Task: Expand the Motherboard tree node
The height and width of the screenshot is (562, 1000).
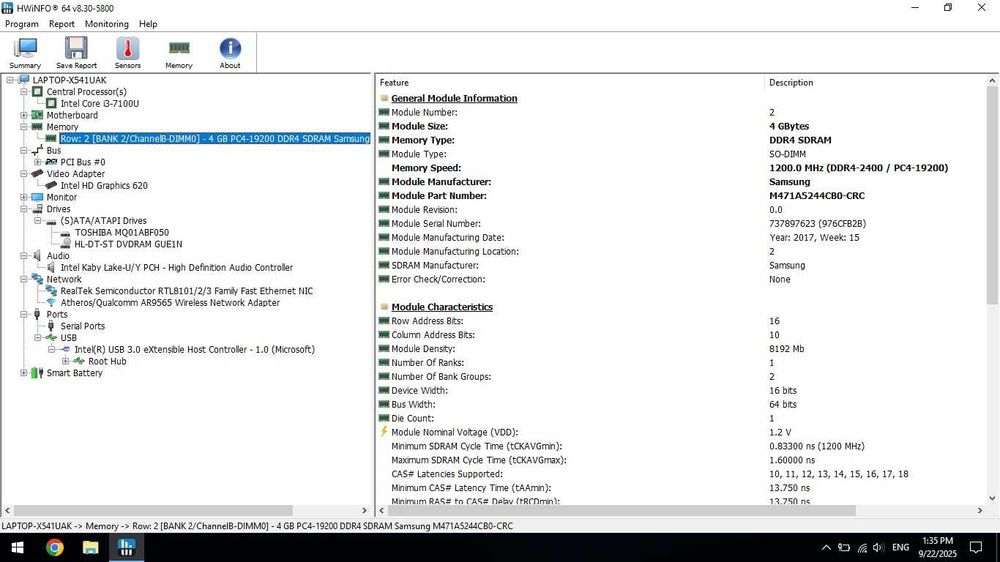Action: tap(24, 115)
